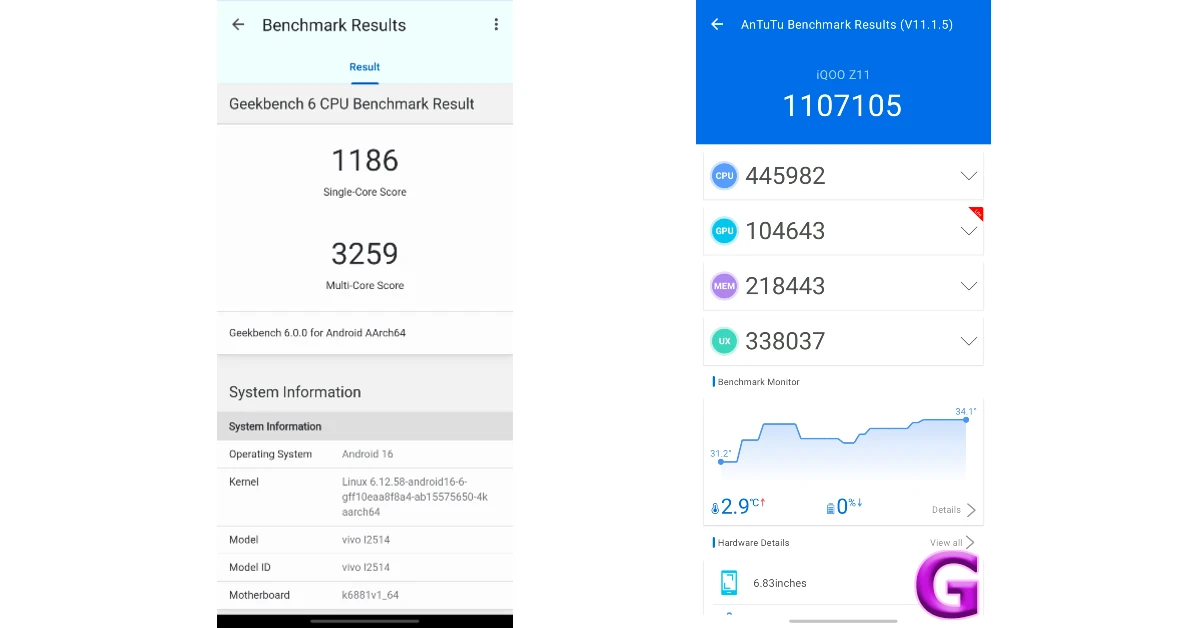The width and height of the screenshot is (1200, 628).
Task: Click Geekbench 6 CPU Benchmark Result heading
Action: coord(352,104)
